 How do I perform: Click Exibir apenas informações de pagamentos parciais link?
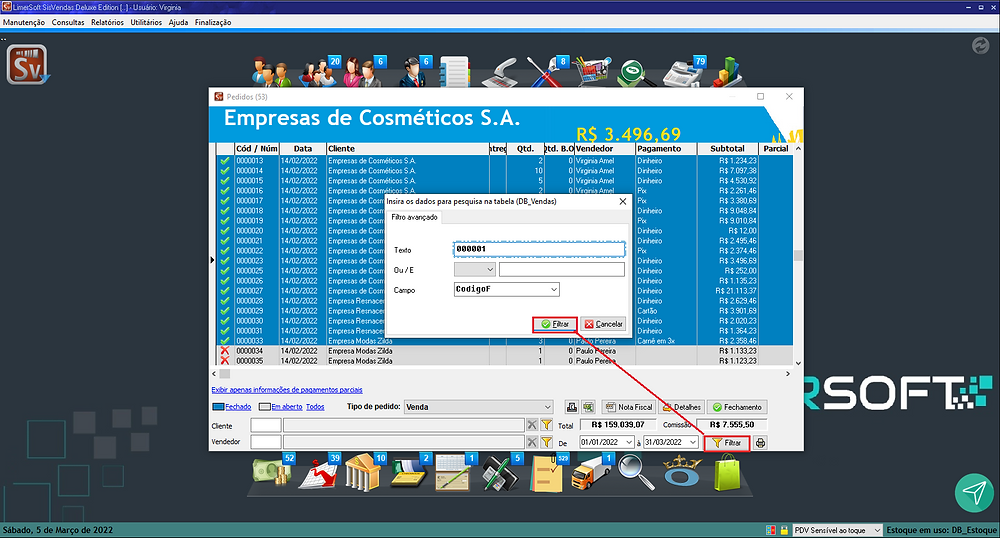point(287,389)
